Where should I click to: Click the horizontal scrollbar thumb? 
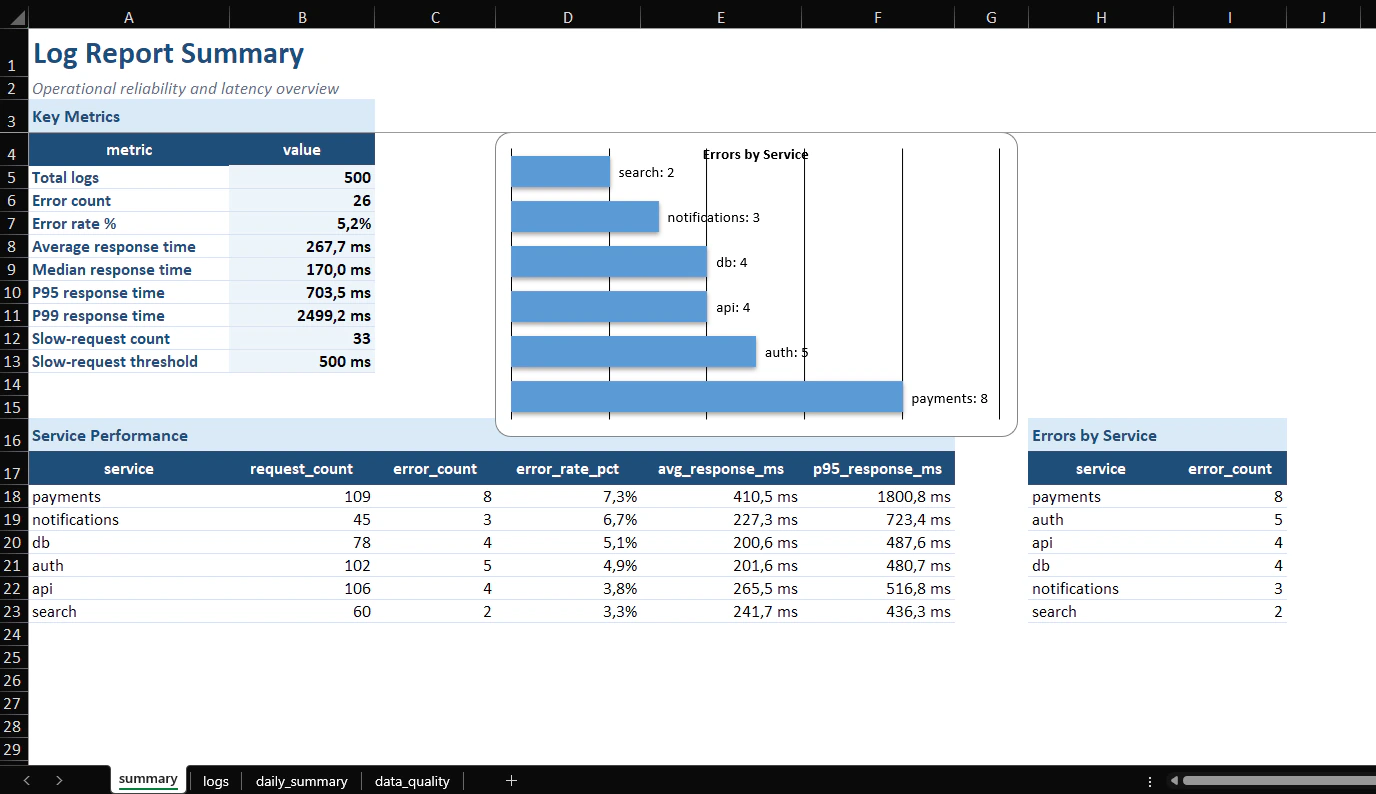click(x=1279, y=781)
